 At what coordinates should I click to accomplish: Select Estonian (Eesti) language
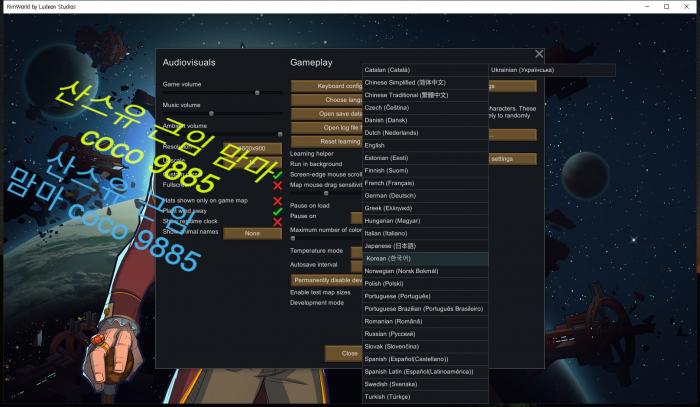(425, 158)
